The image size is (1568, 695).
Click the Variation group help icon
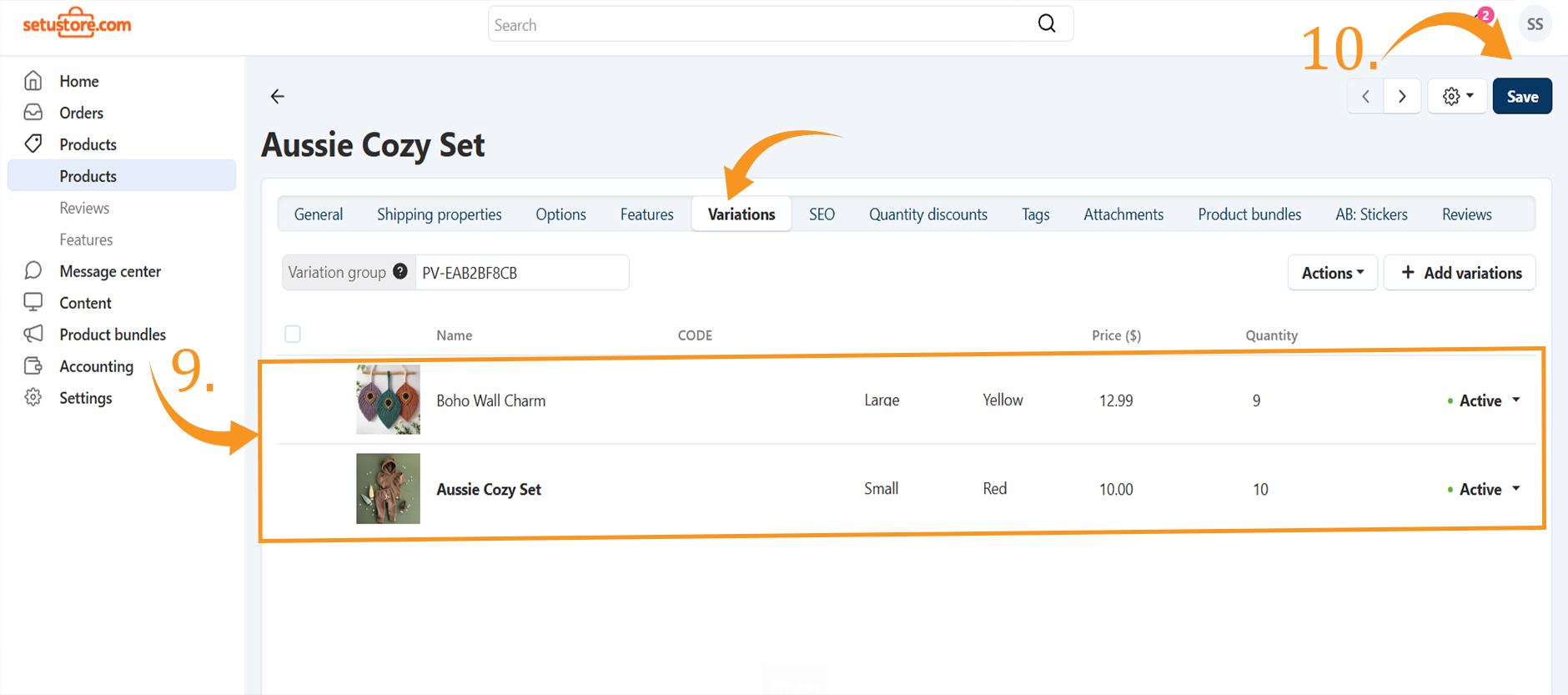(400, 271)
